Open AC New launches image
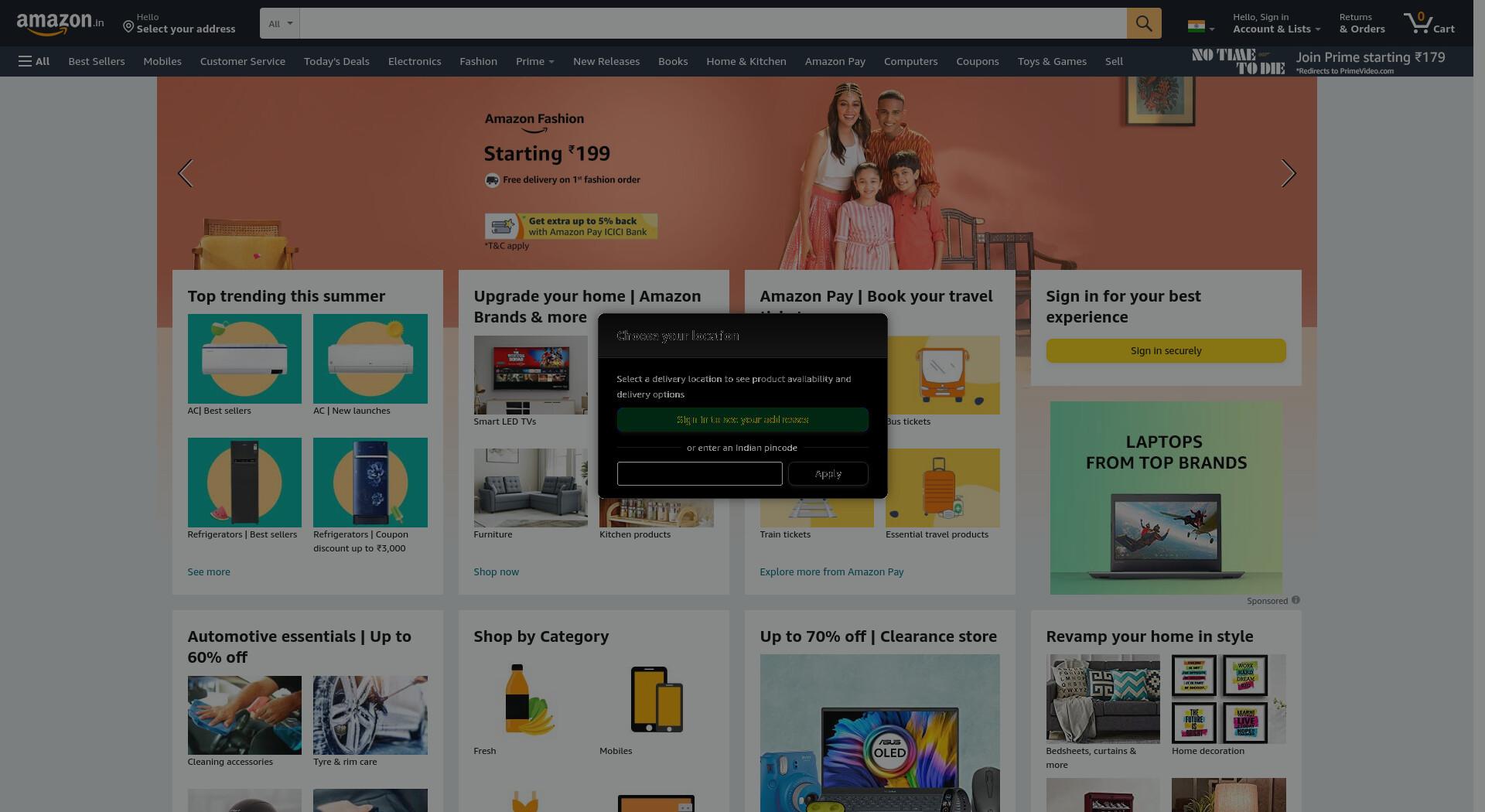Screen dimensions: 1485x812 370,359
